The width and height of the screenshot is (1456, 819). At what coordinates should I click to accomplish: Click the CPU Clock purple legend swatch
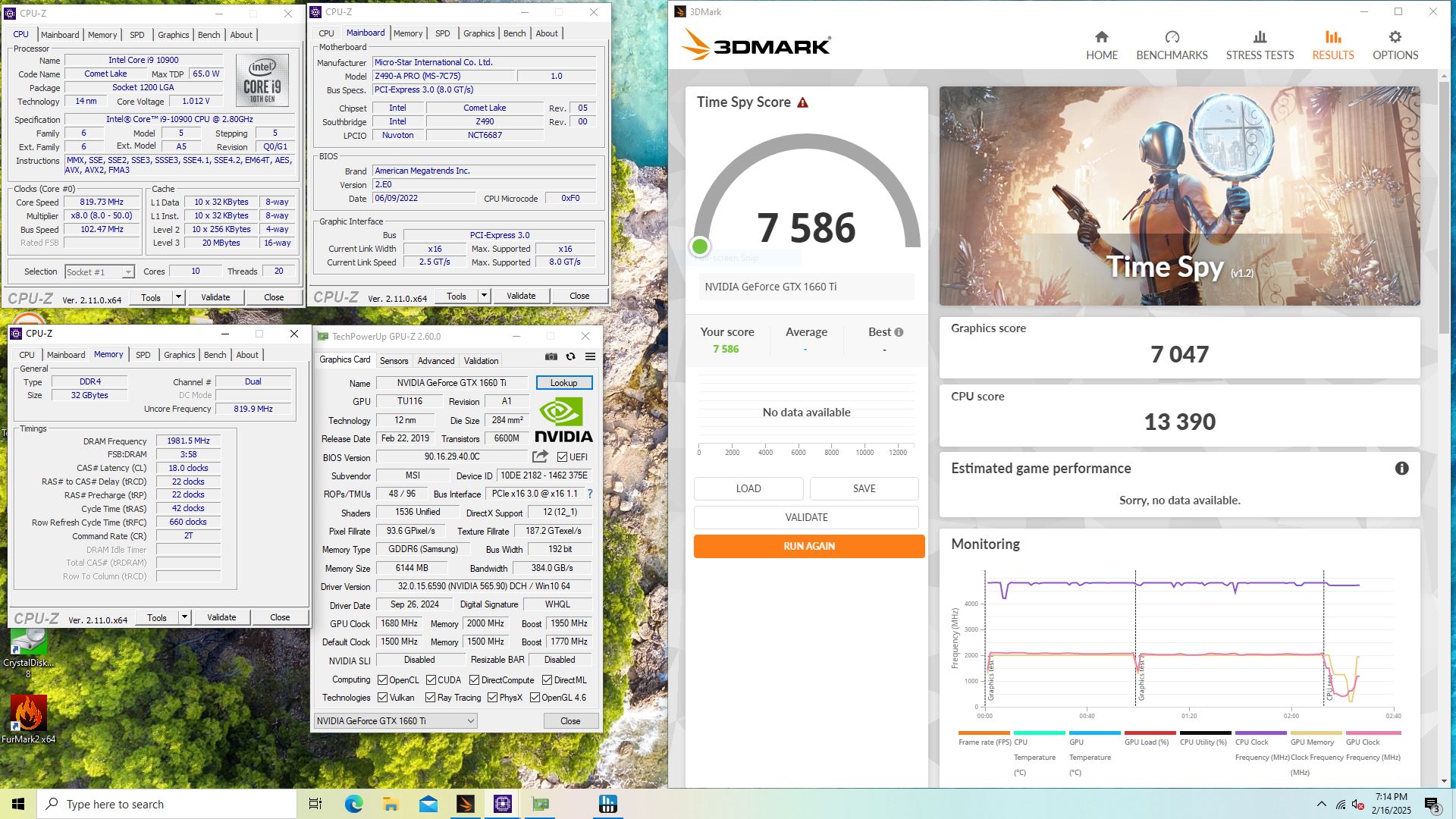click(1260, 733)
